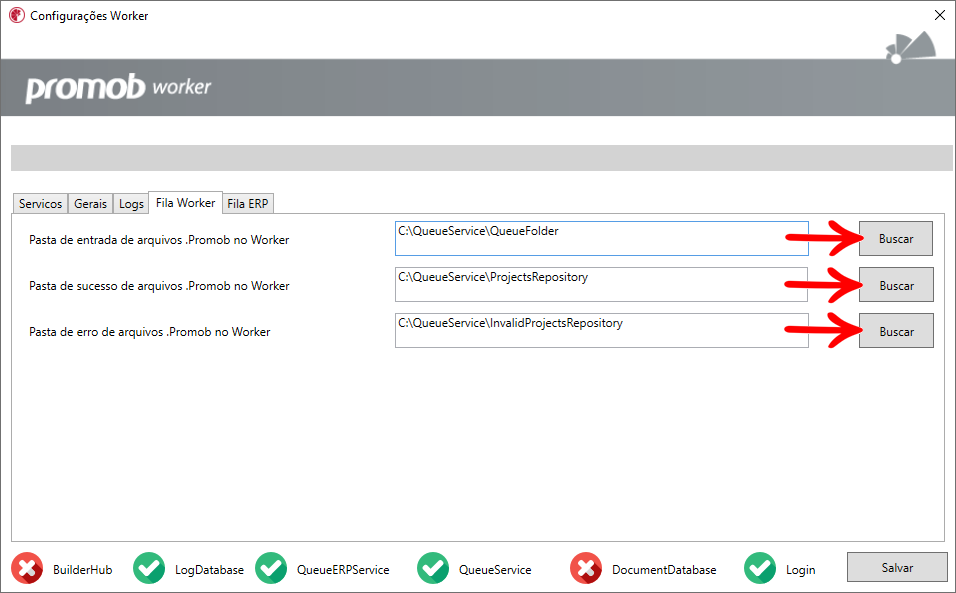
Task: Edit the InvalidProjectsRepository path field
Action: 602,330
